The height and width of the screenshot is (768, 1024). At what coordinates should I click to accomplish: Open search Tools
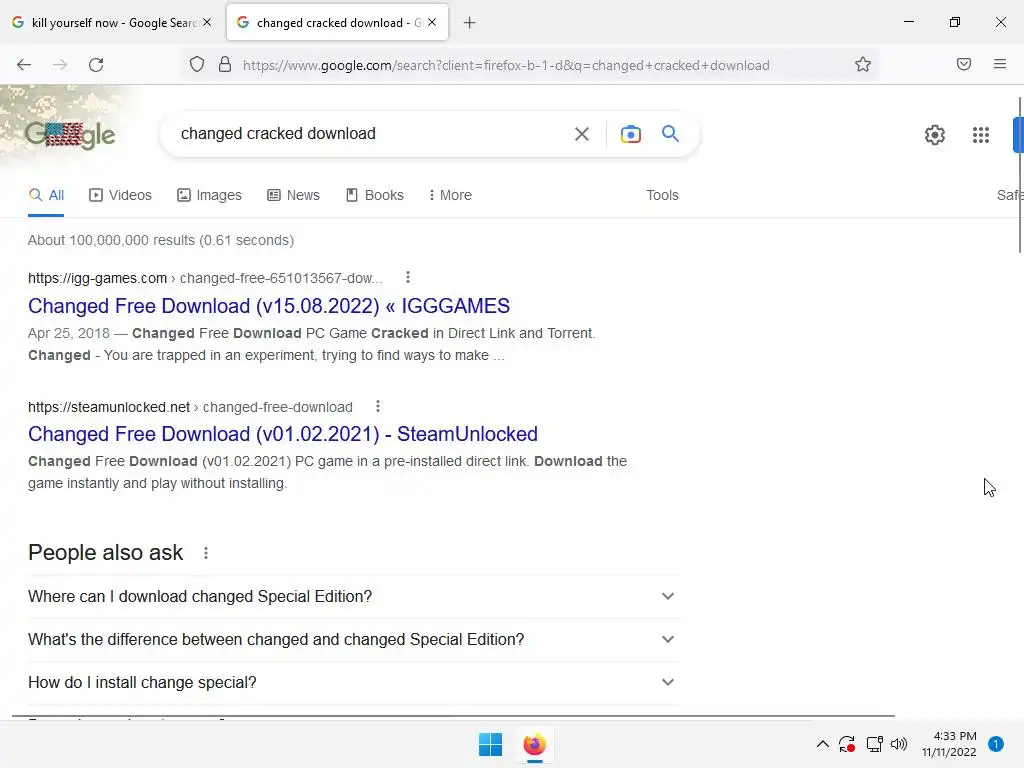662,195
